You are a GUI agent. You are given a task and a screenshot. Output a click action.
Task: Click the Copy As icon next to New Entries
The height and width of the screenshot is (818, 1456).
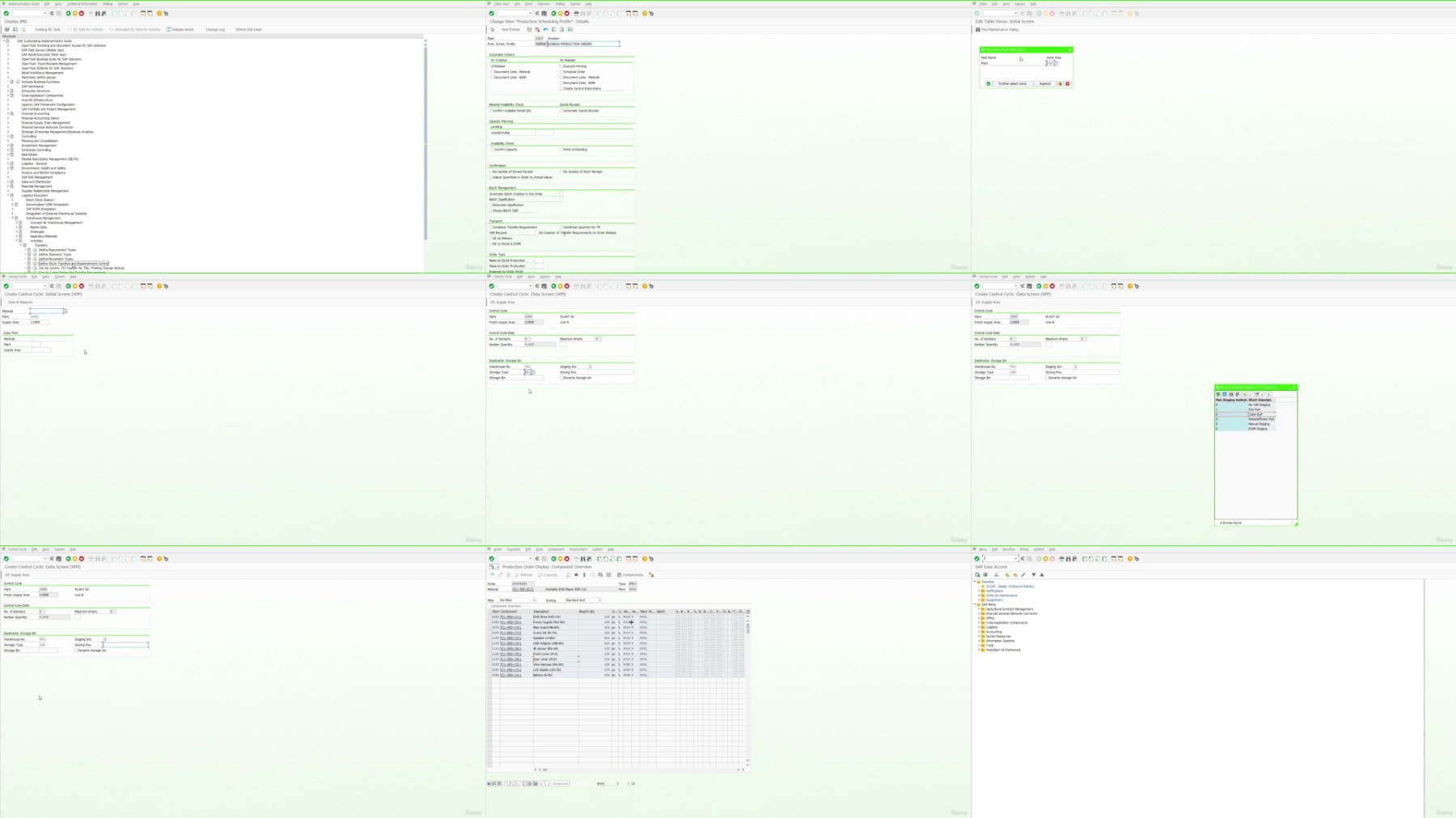click(529, 29)
